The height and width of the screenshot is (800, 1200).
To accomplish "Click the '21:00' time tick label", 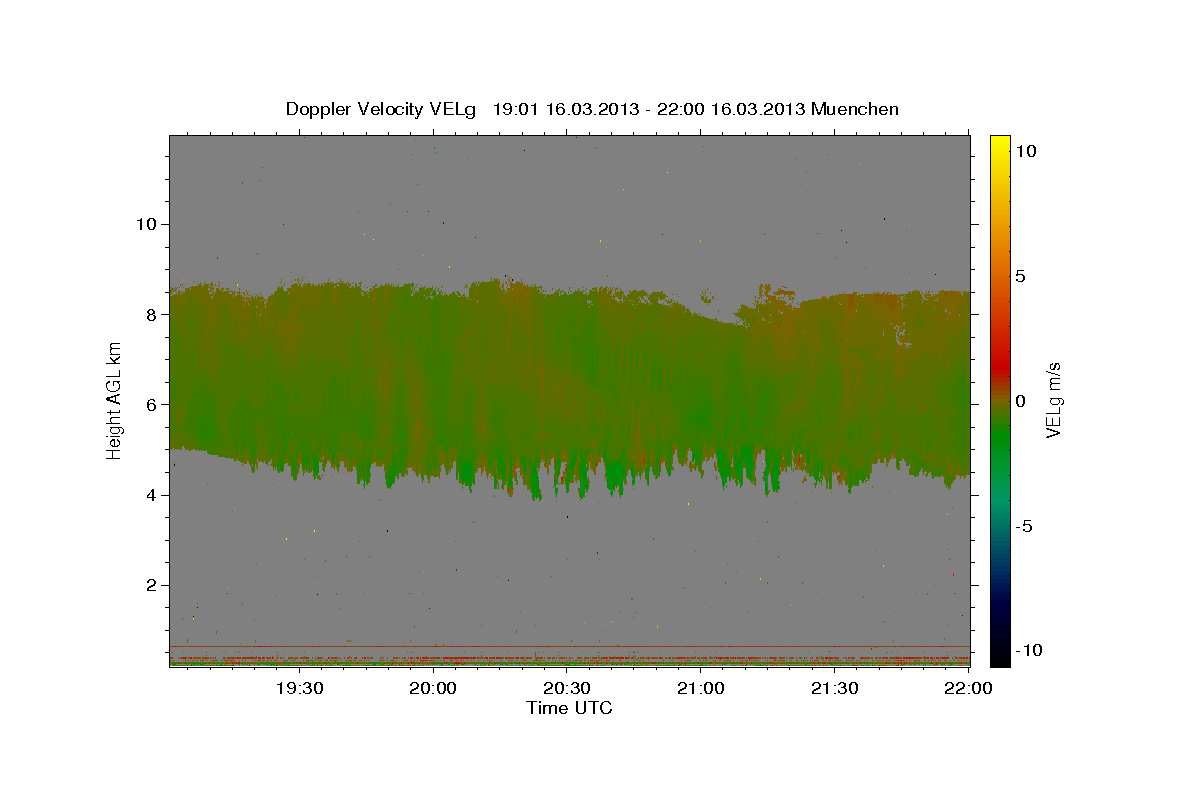I will (x=701, y=688).
